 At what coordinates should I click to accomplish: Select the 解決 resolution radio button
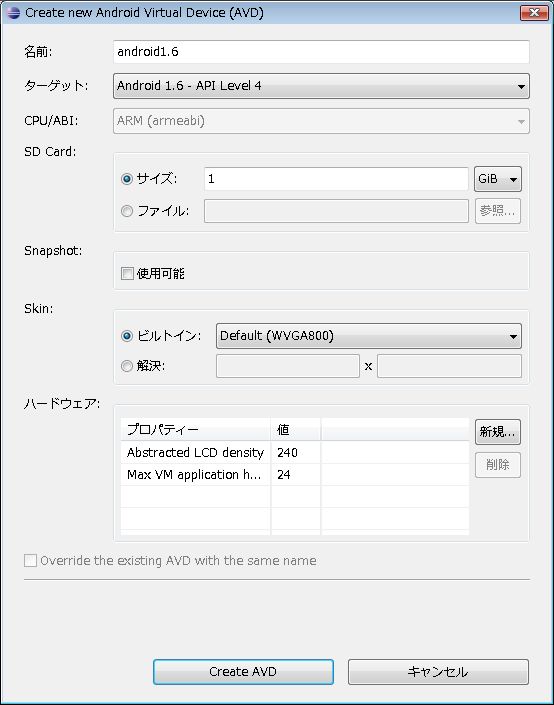pos(127,366)
